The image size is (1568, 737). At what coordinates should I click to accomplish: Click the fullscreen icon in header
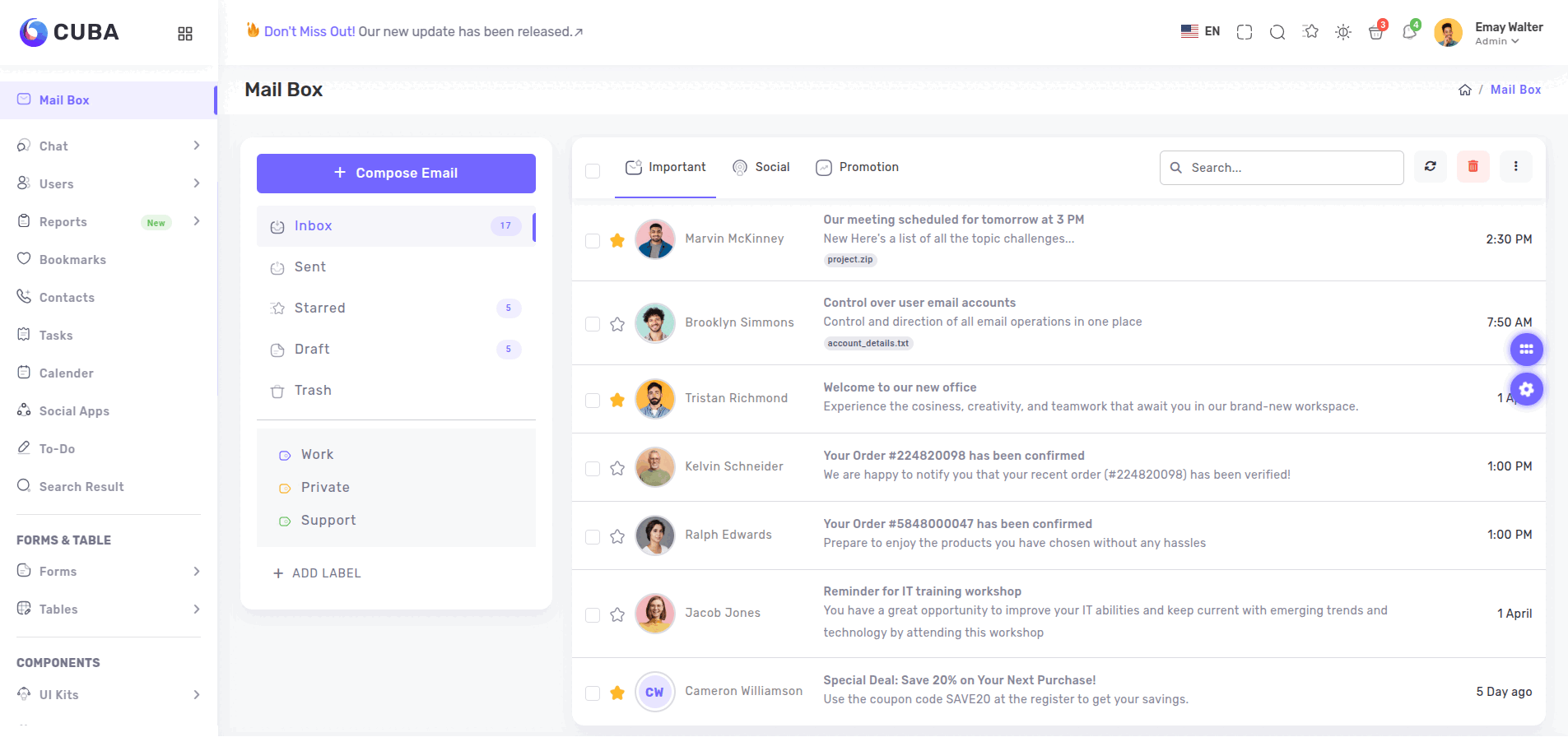pos(1244,32)
